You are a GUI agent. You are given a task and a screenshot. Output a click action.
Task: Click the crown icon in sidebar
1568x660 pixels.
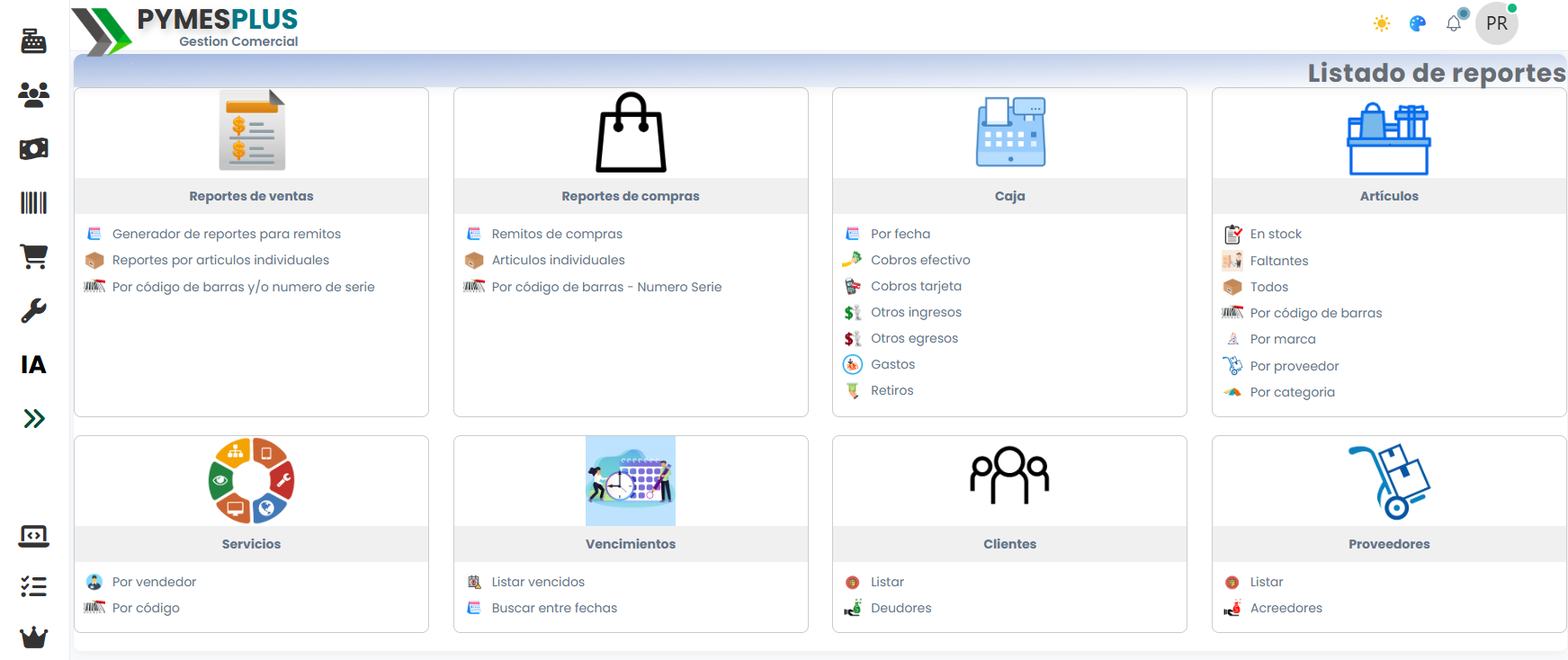pyautogui.click(x=33, y=638)
